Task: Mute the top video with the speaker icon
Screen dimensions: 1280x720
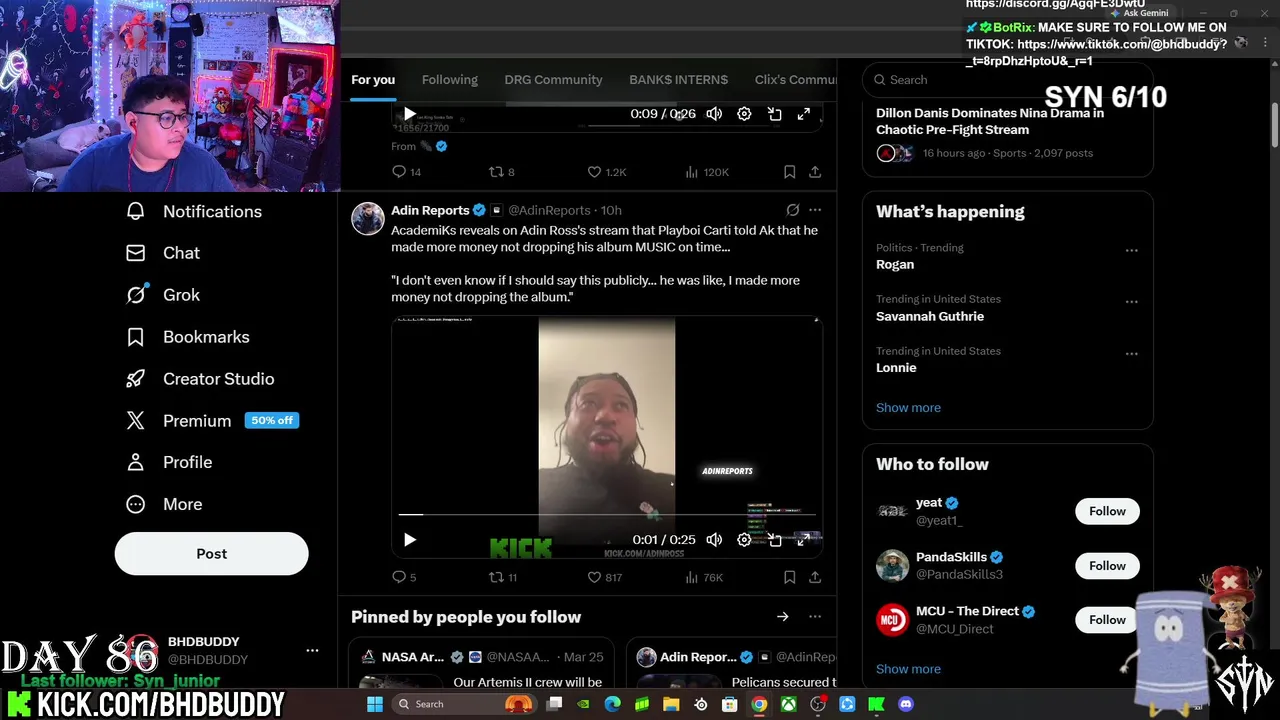Action: pyautogui.click(x=714, y=114)
